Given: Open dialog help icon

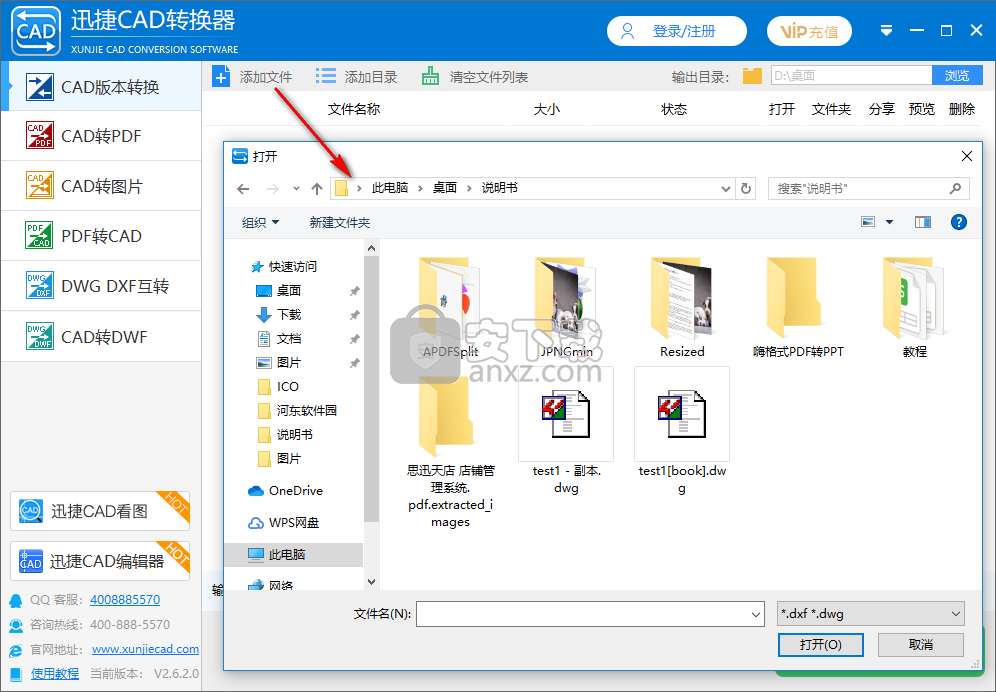Looking at the screenshot, I should point(959,222).
